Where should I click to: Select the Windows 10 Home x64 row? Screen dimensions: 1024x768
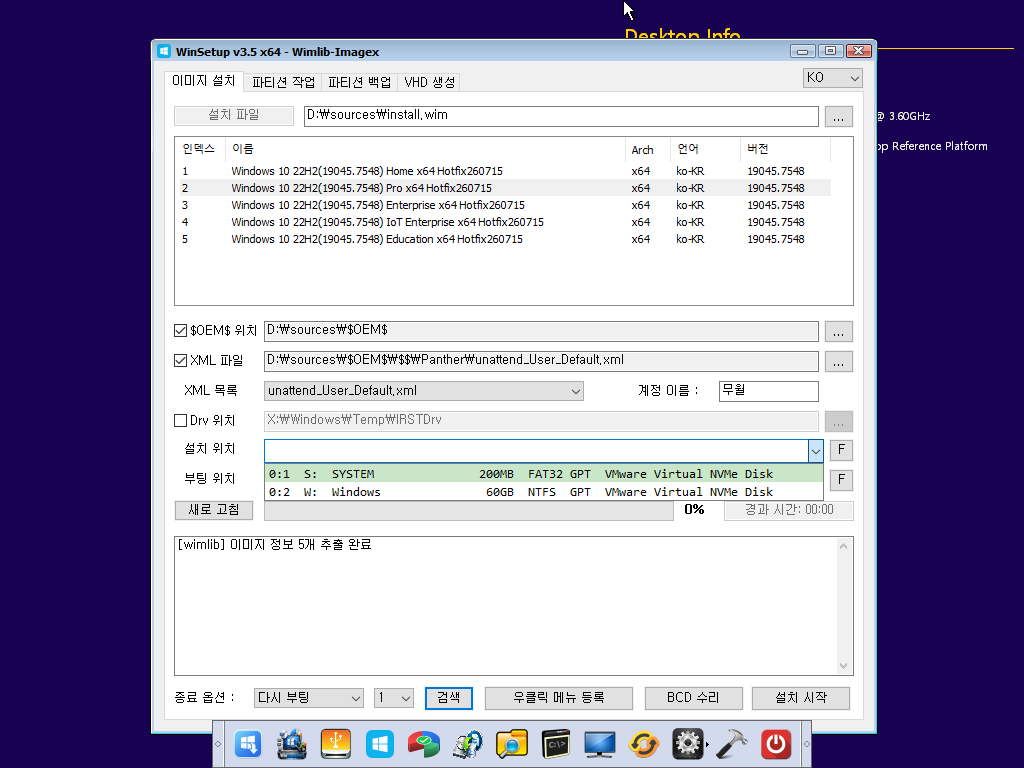pos(505,171)
